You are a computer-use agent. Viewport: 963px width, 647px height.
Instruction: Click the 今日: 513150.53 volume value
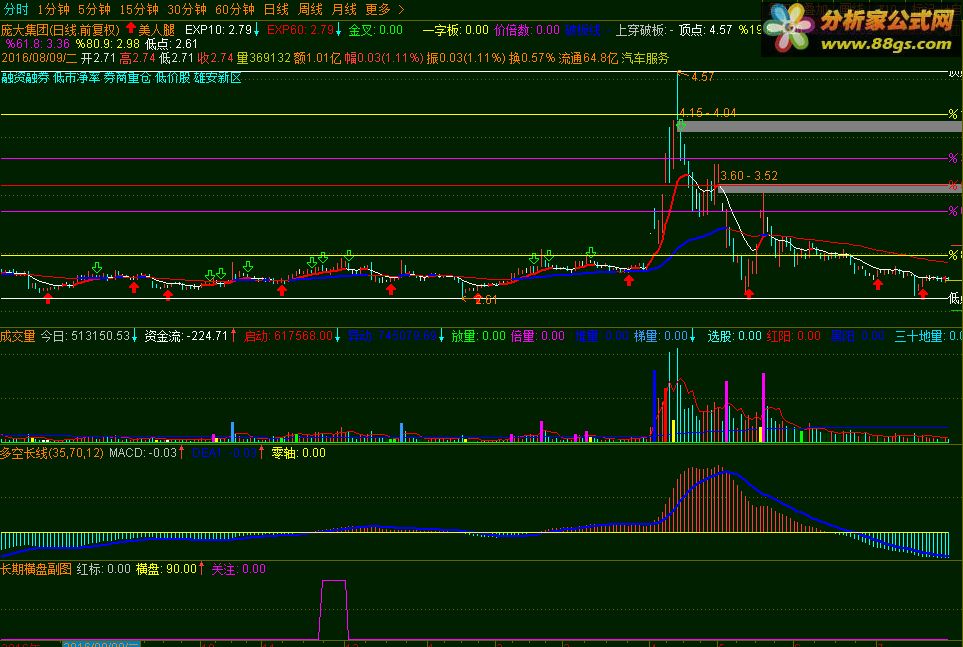click(x=85, y=336)
